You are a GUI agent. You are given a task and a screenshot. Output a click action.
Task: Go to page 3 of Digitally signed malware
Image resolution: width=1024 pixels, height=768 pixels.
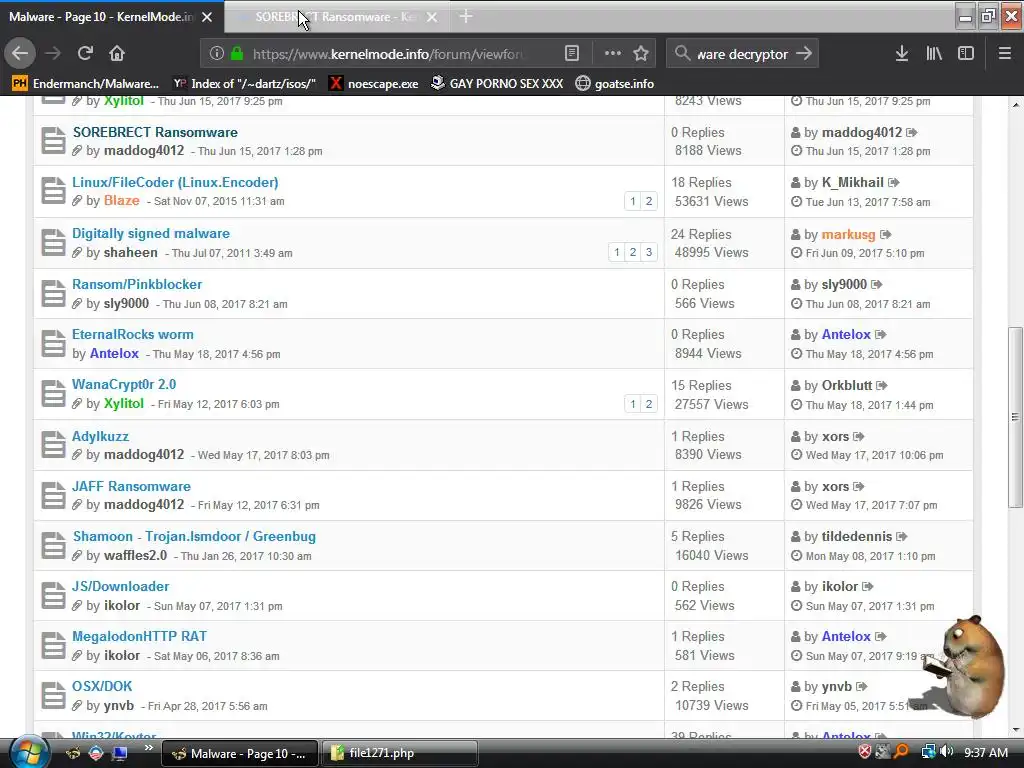648,252
